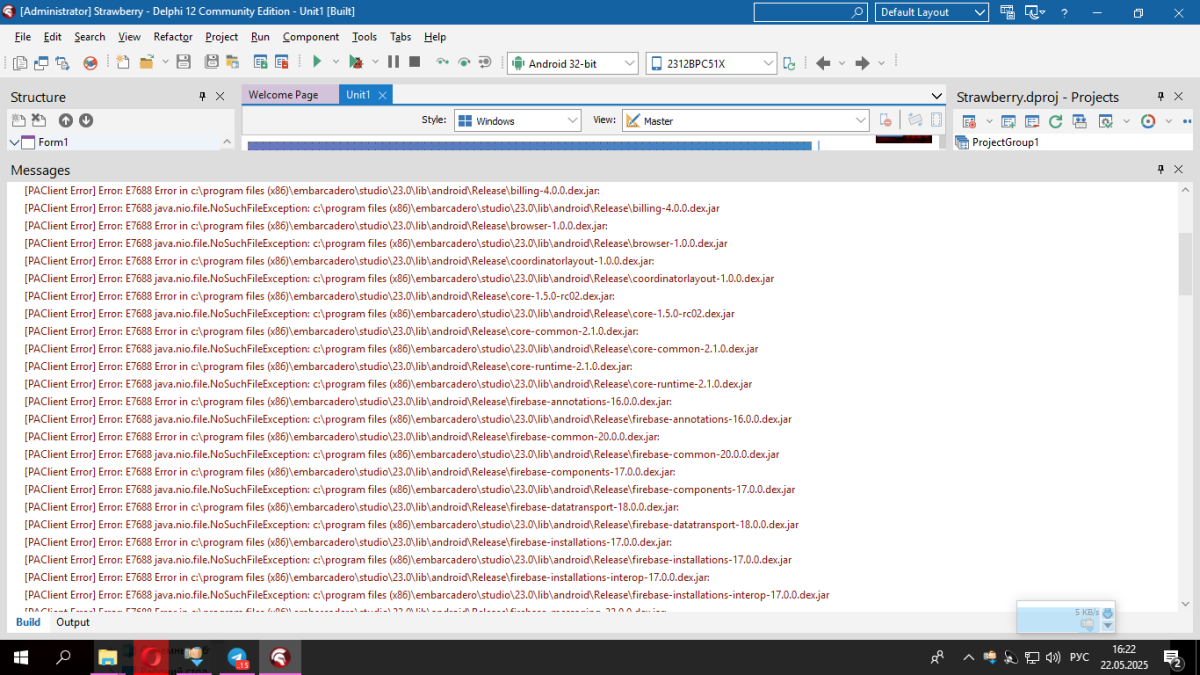This screenshot has height=675, width=1200.
Task: Refresh the target device list
Action: click(789, 63)
